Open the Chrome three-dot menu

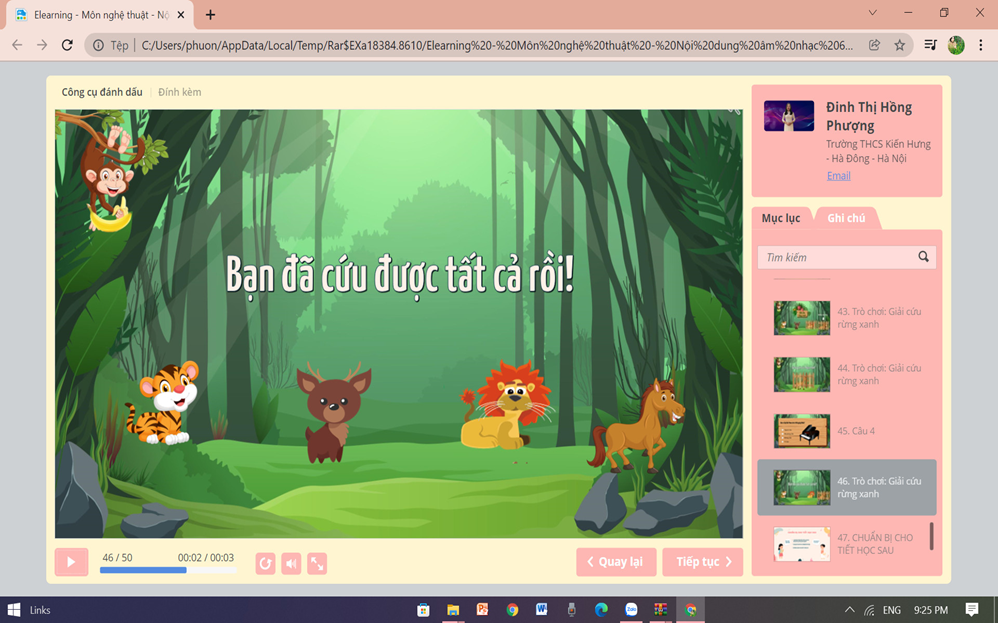click(981, 45)
